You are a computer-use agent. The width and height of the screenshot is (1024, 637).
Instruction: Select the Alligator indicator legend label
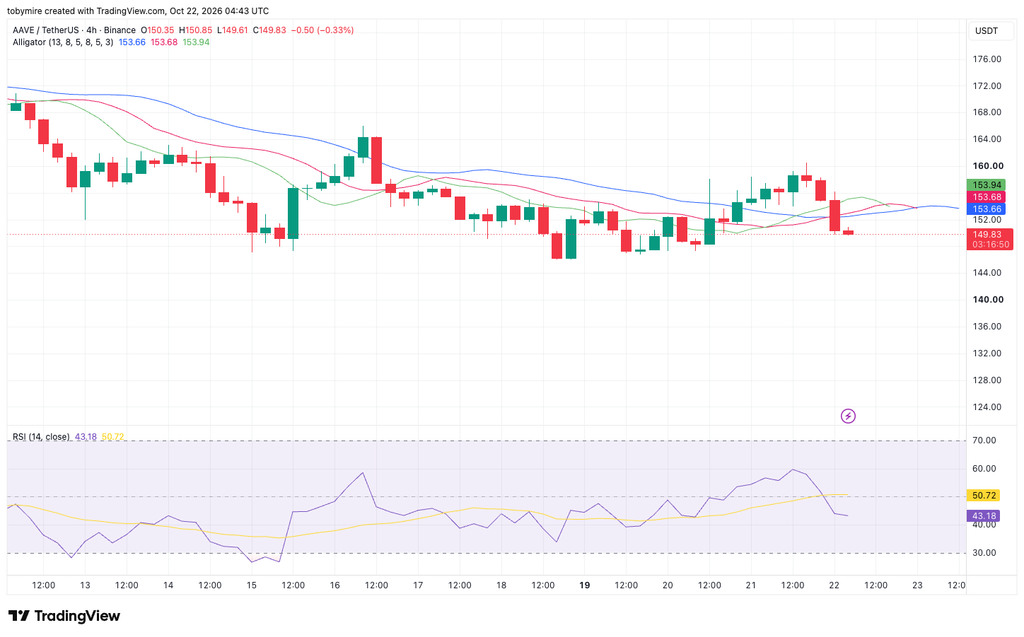[63, 42]
